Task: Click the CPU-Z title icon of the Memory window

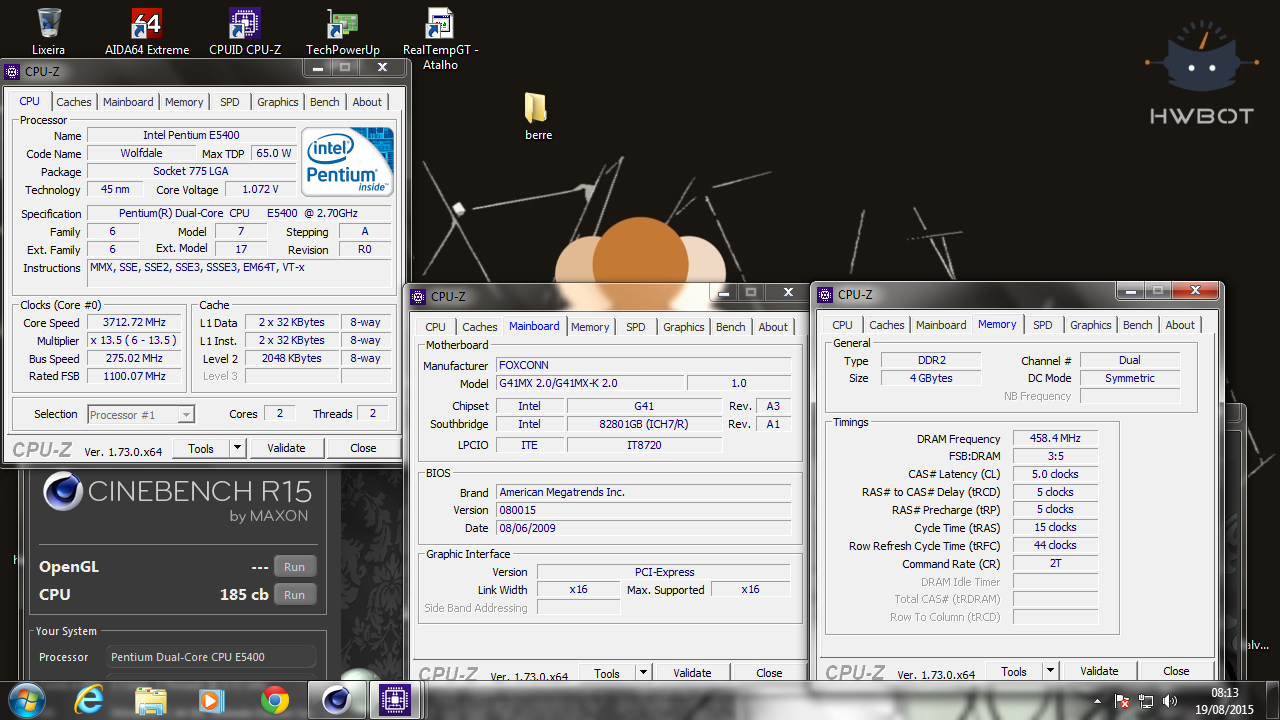Action: click(x=825, y=294)
